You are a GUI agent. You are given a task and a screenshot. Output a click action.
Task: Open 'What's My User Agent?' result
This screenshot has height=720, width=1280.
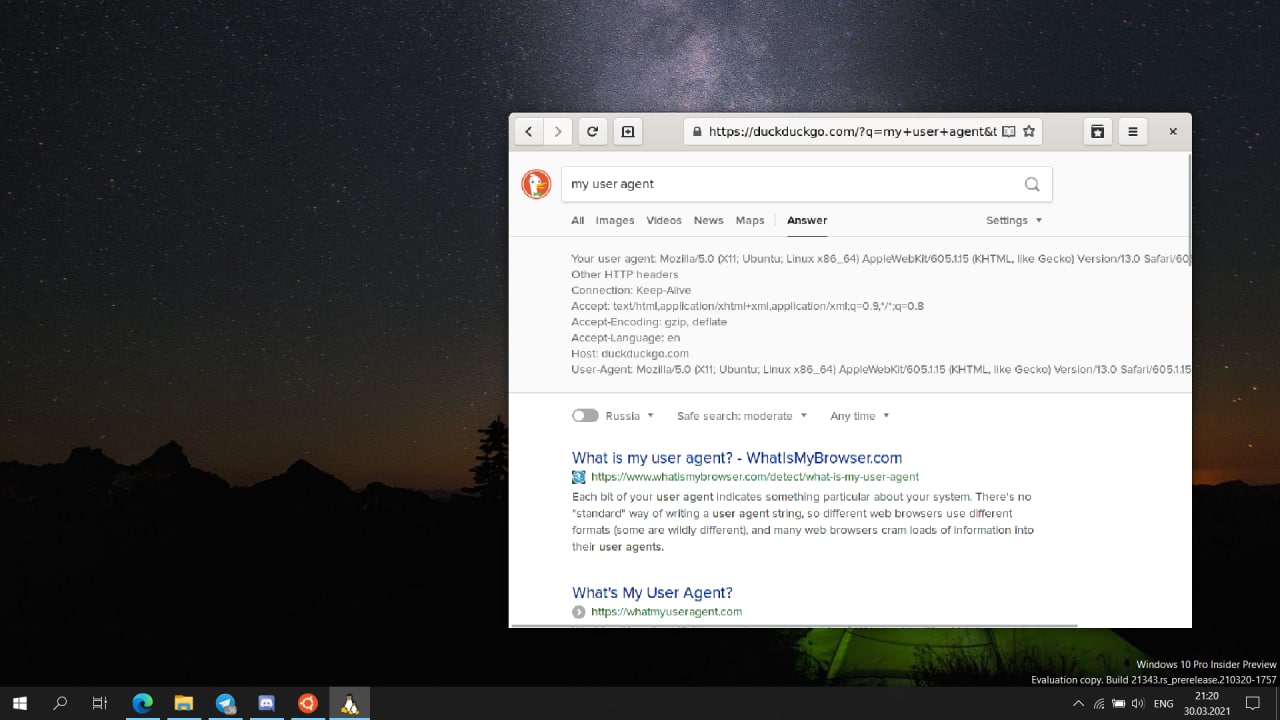652,593
